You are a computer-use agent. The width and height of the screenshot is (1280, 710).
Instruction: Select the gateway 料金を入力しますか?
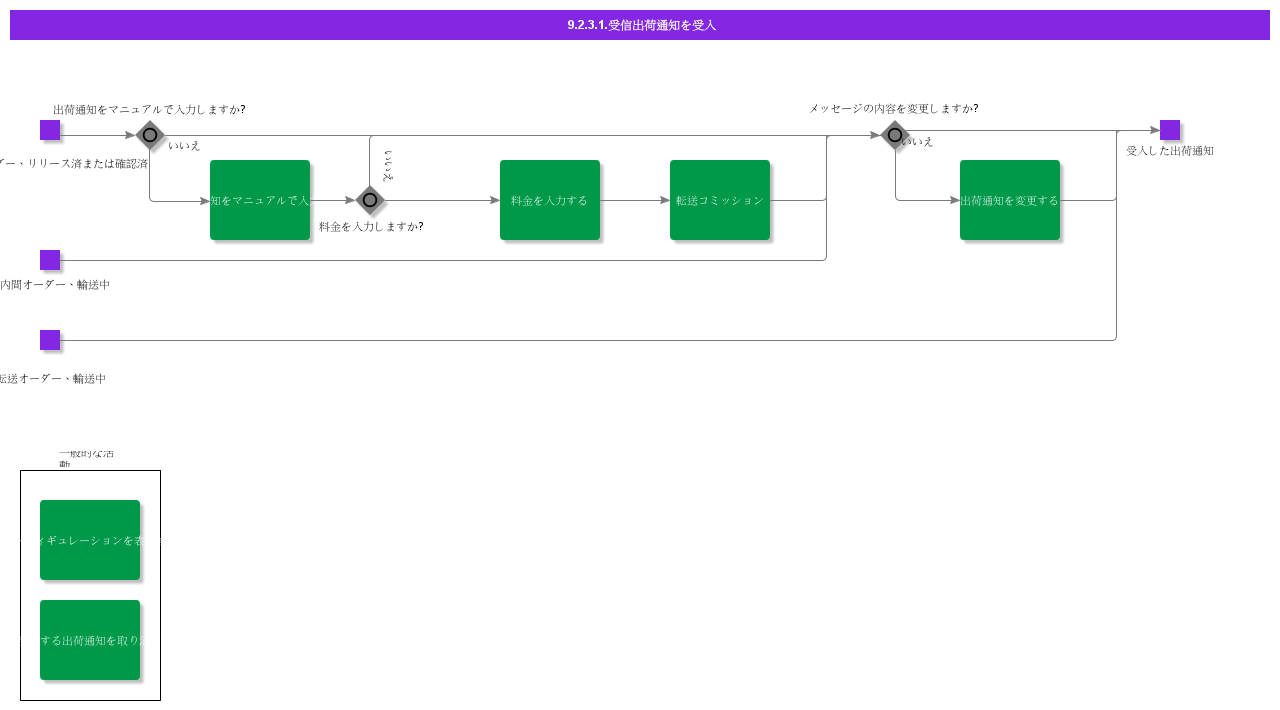370,200
